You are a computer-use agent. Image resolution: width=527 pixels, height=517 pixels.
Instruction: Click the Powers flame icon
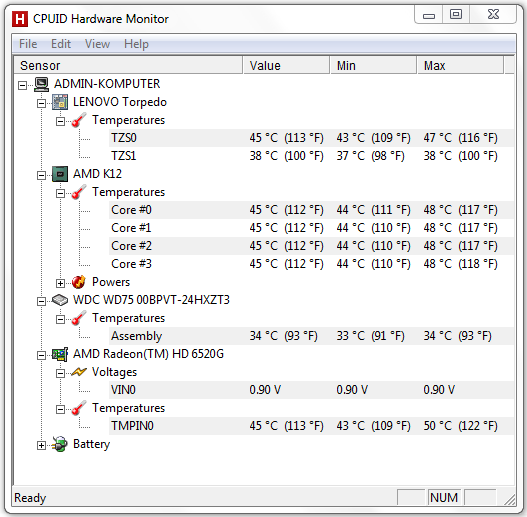[x=79, y=282]
